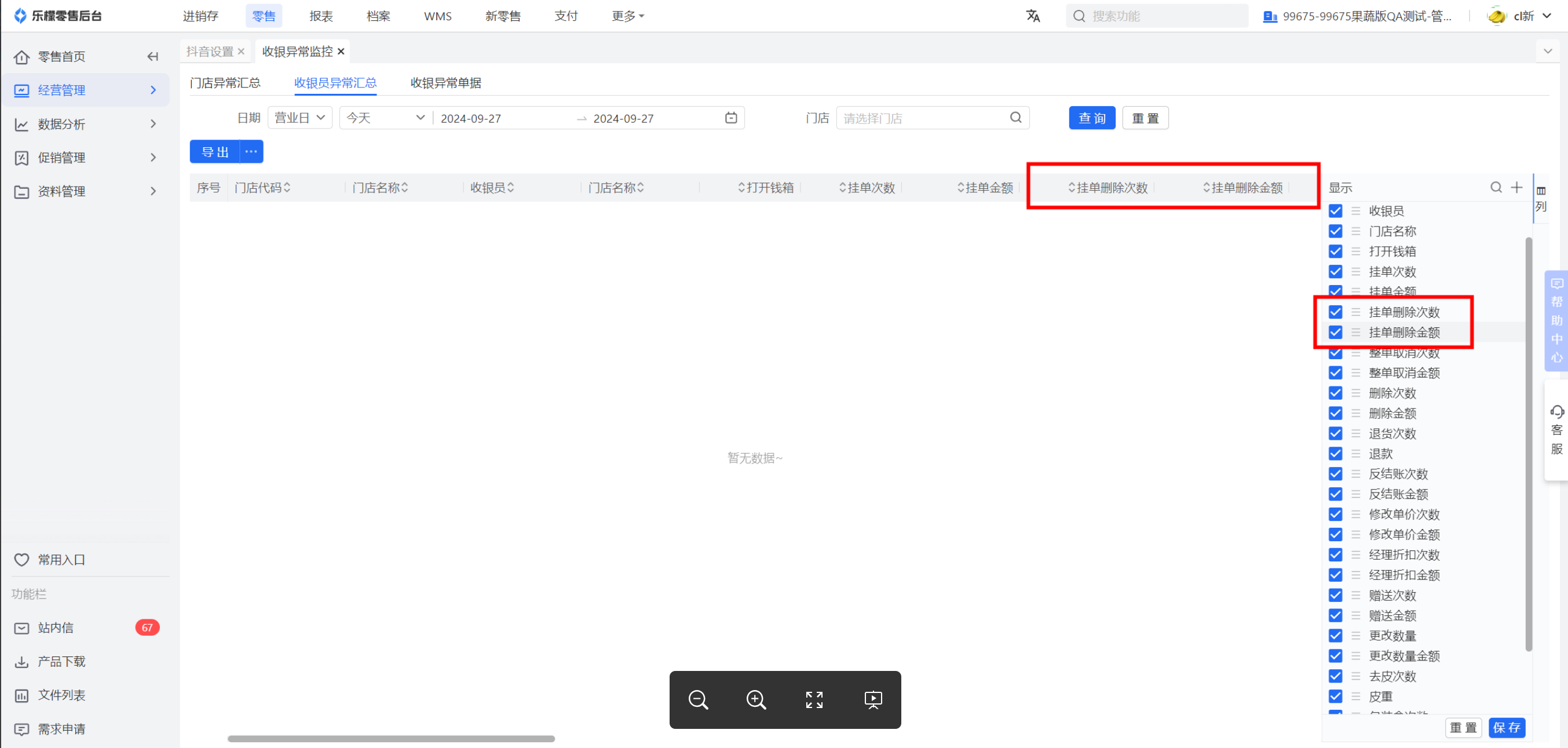Open the calendar date picker icon

click(x=731, y=118)
